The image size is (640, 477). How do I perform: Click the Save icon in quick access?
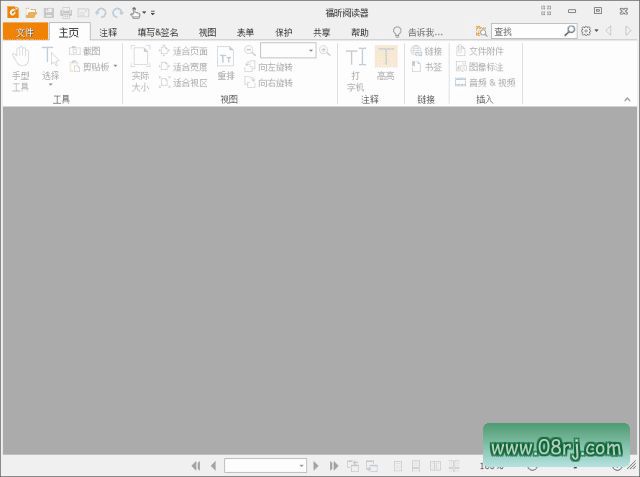click(49, 13)
